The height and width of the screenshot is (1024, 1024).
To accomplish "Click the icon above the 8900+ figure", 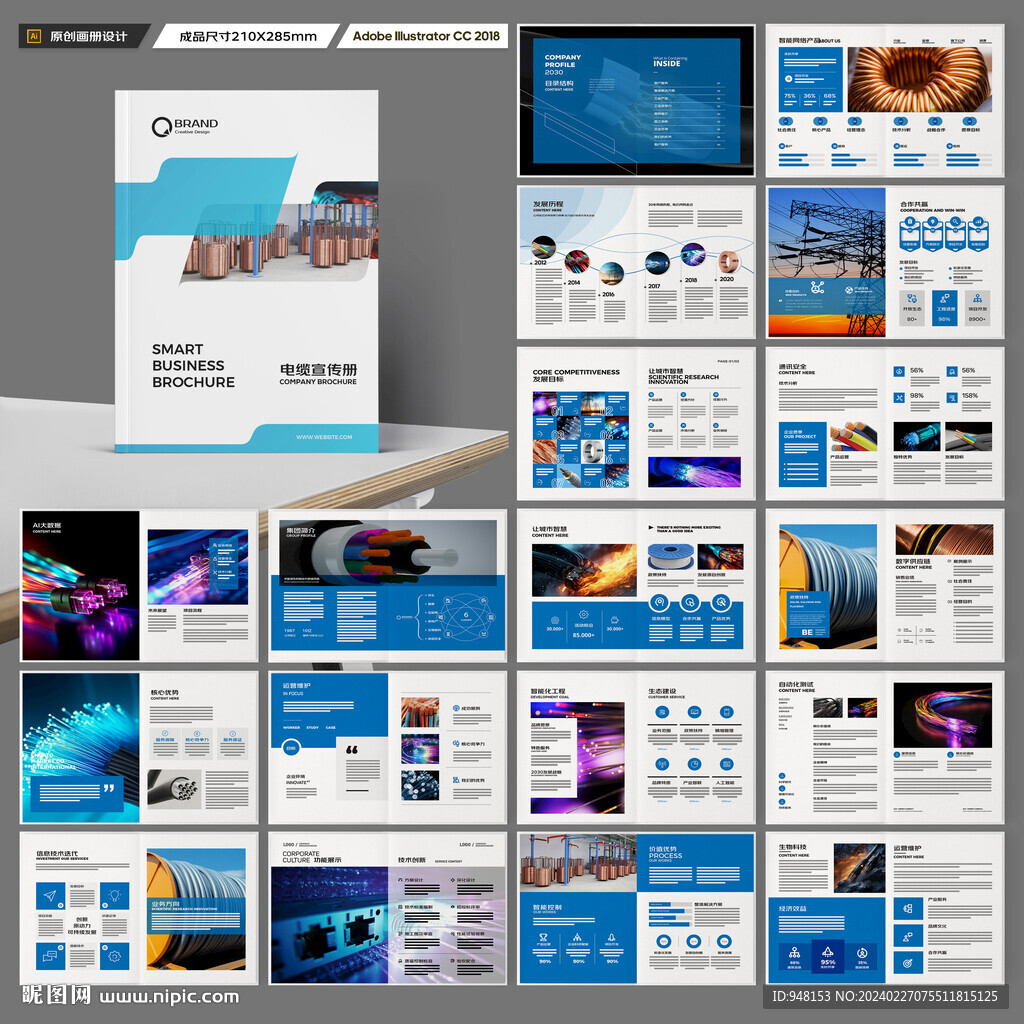I will tap(977, 299).
